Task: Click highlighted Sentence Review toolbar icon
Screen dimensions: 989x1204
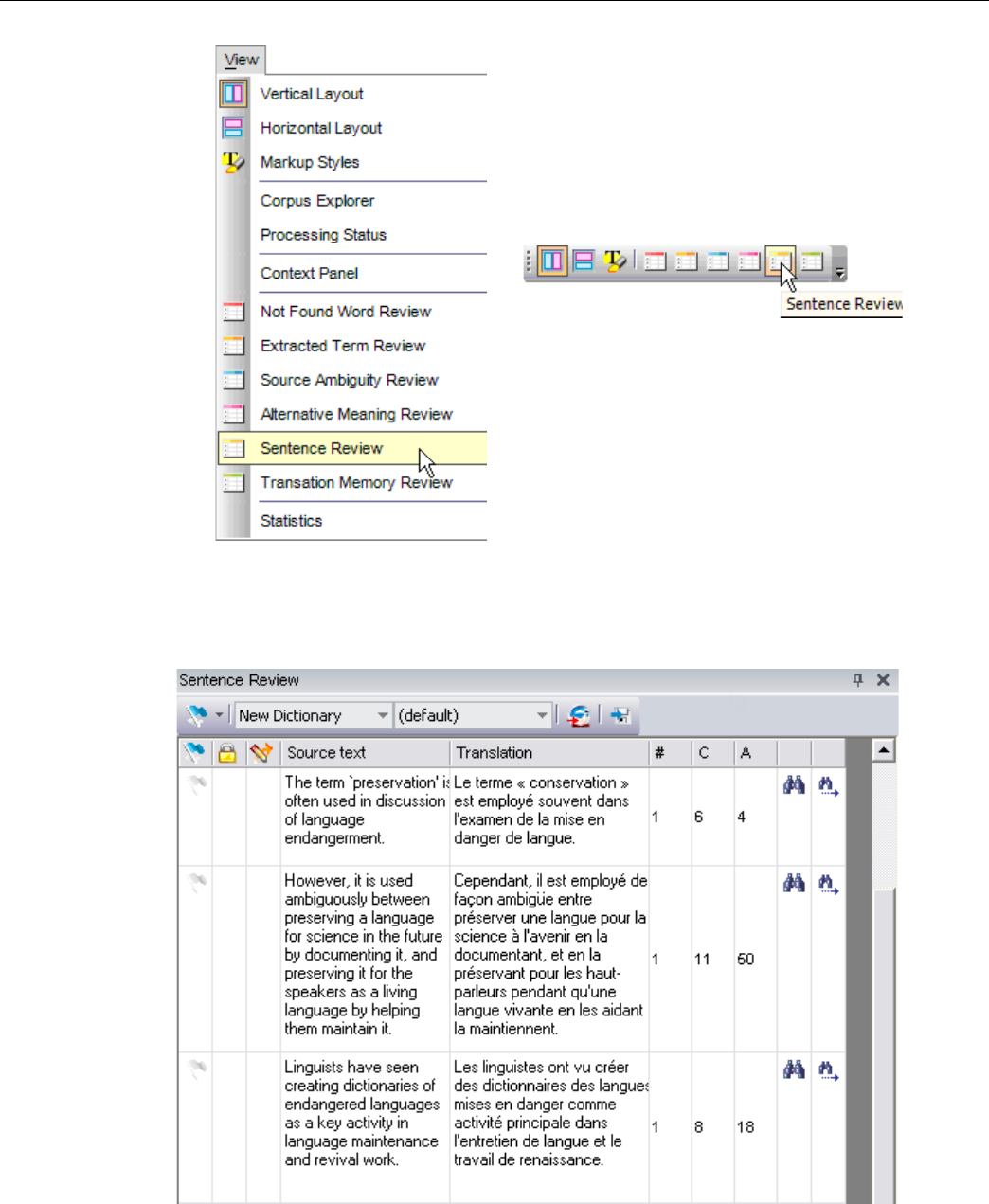Action: 780,261
